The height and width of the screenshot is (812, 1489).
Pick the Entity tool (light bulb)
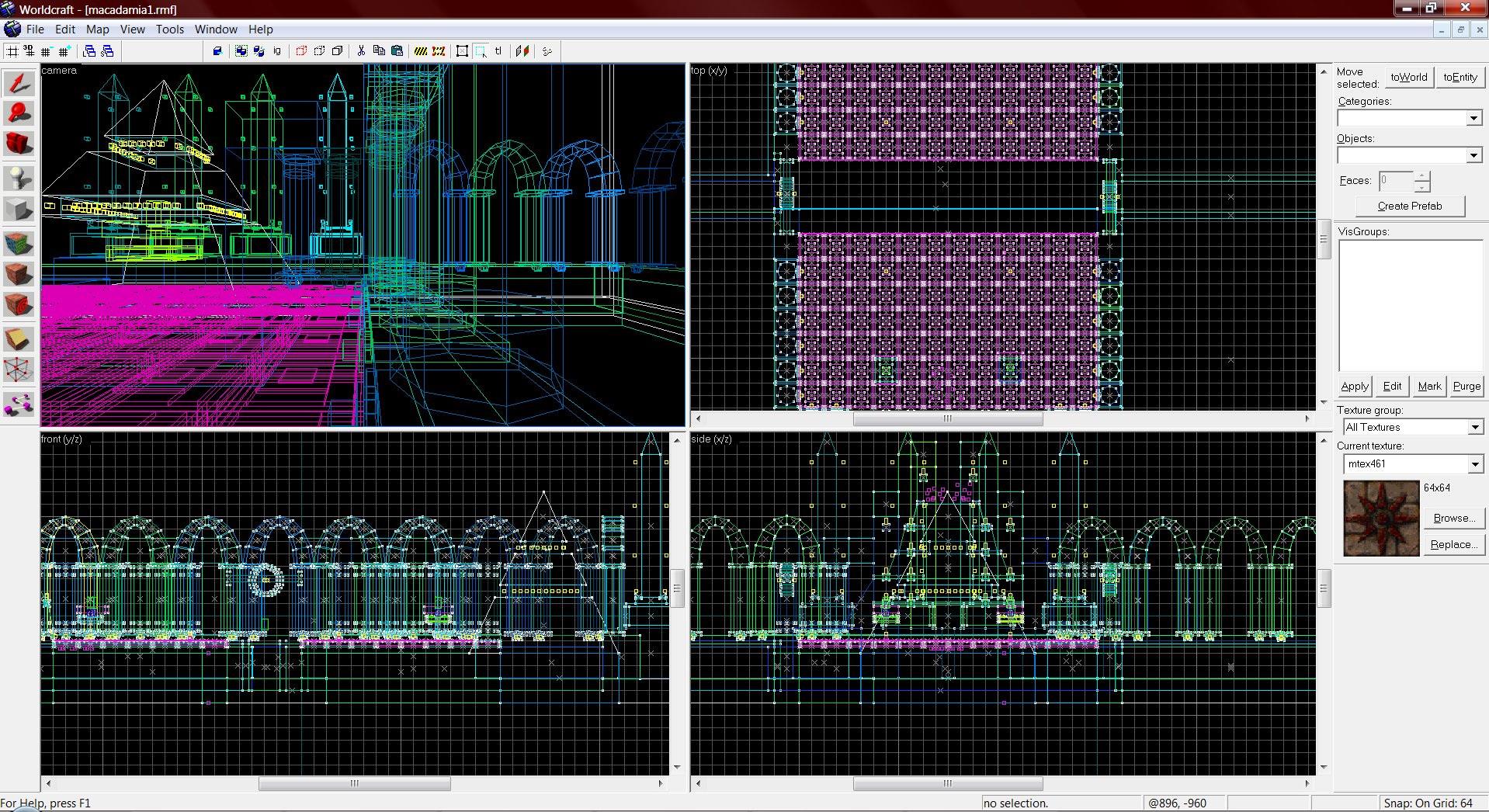19,179
